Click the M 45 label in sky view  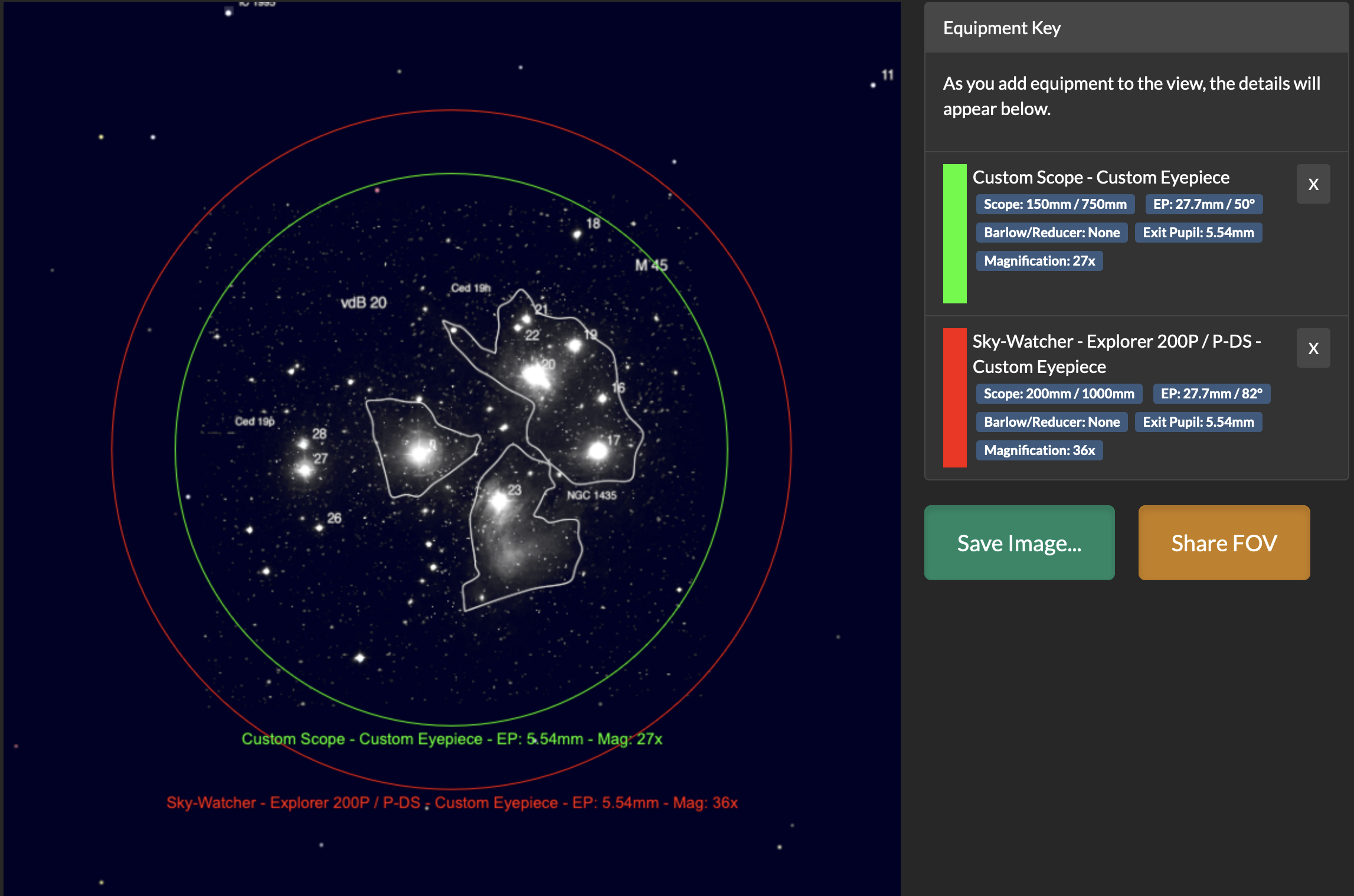point(651,265)
